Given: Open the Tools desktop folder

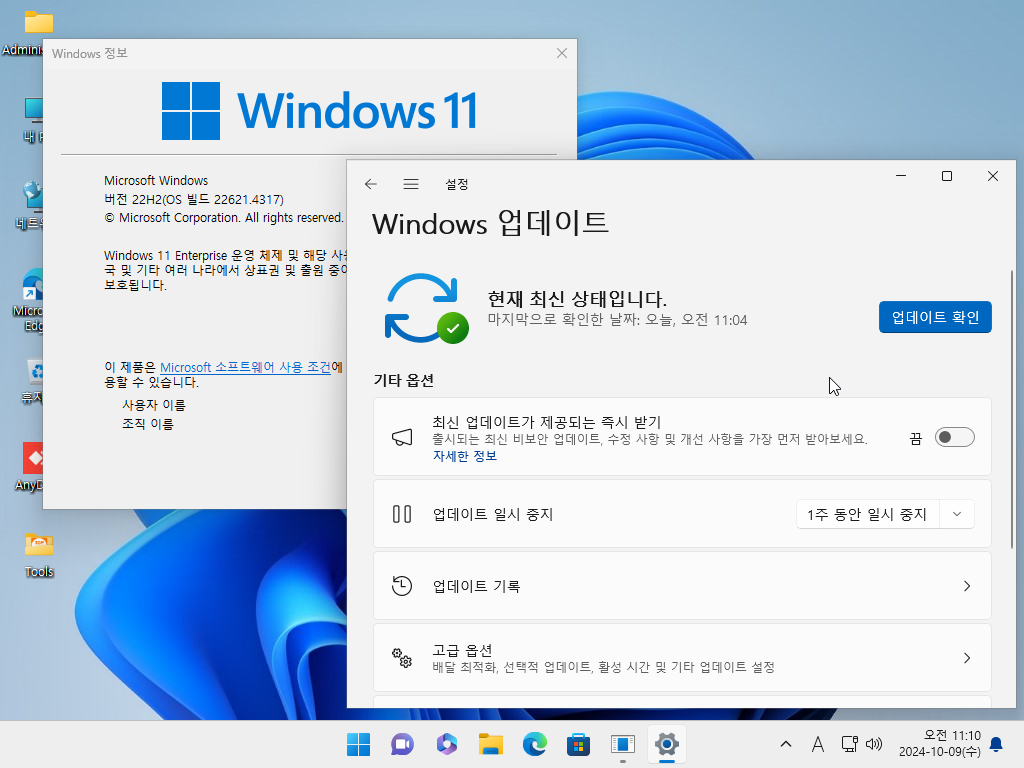Looking at the screenshot, I should click(x=39, y=554).
